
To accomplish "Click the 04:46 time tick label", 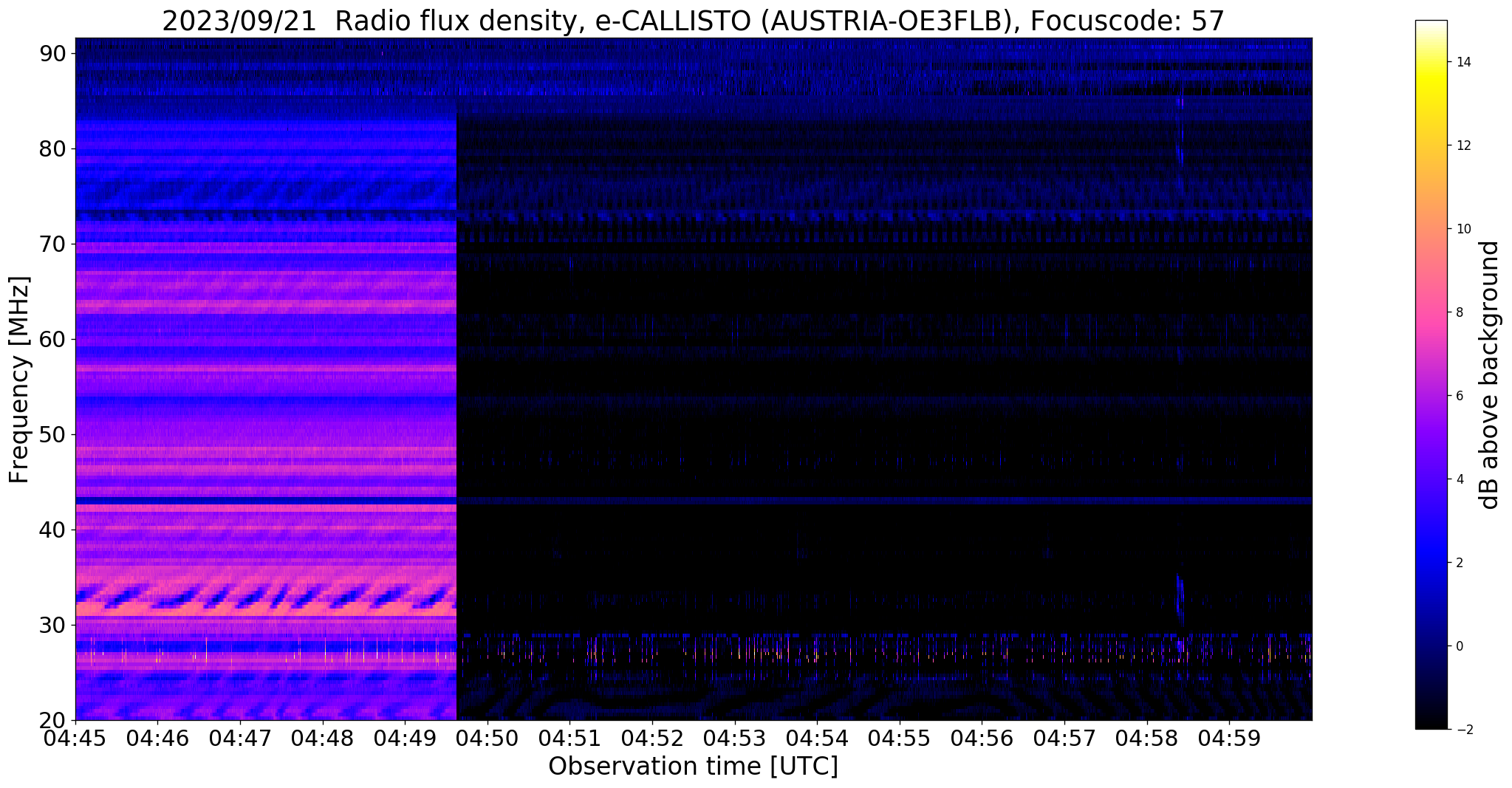I will [x=157, y=738].
